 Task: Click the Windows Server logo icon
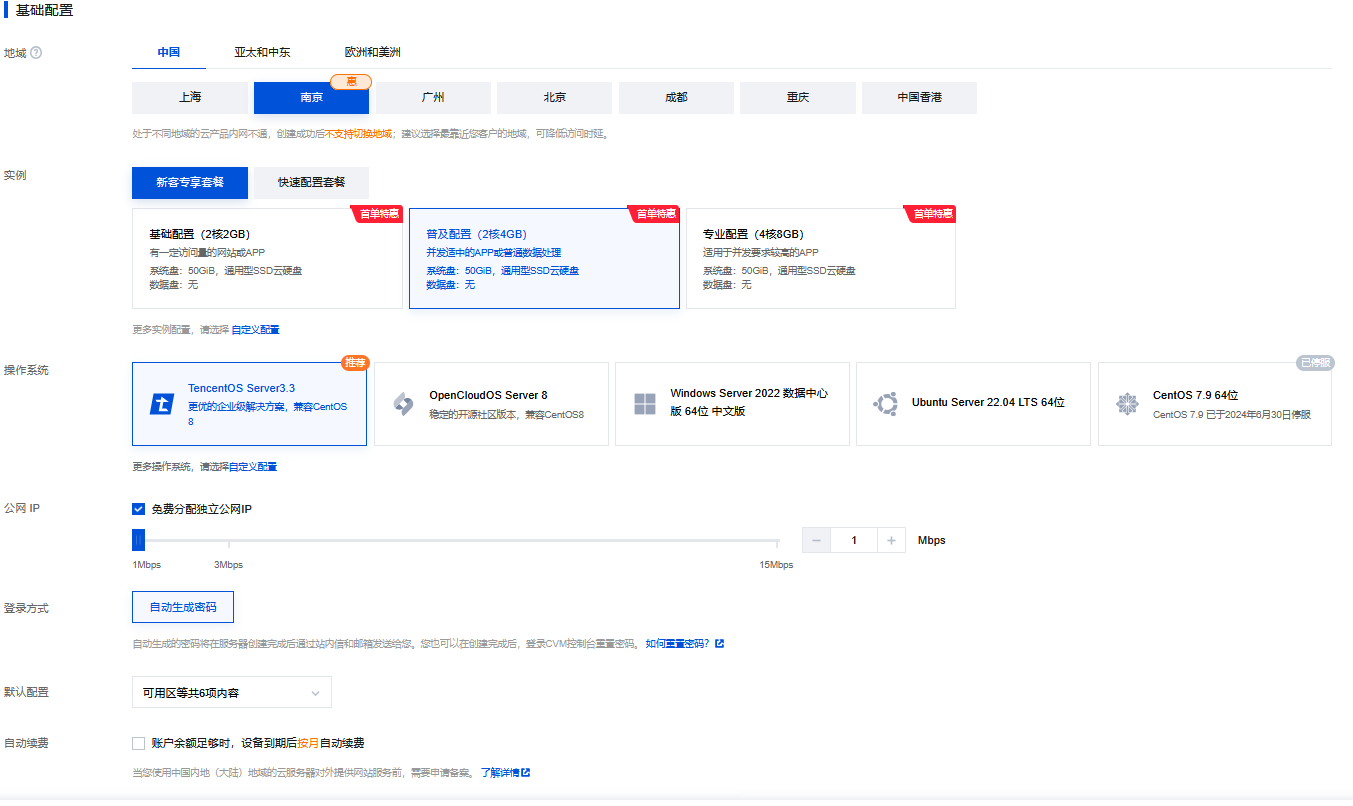pos(645,404)
